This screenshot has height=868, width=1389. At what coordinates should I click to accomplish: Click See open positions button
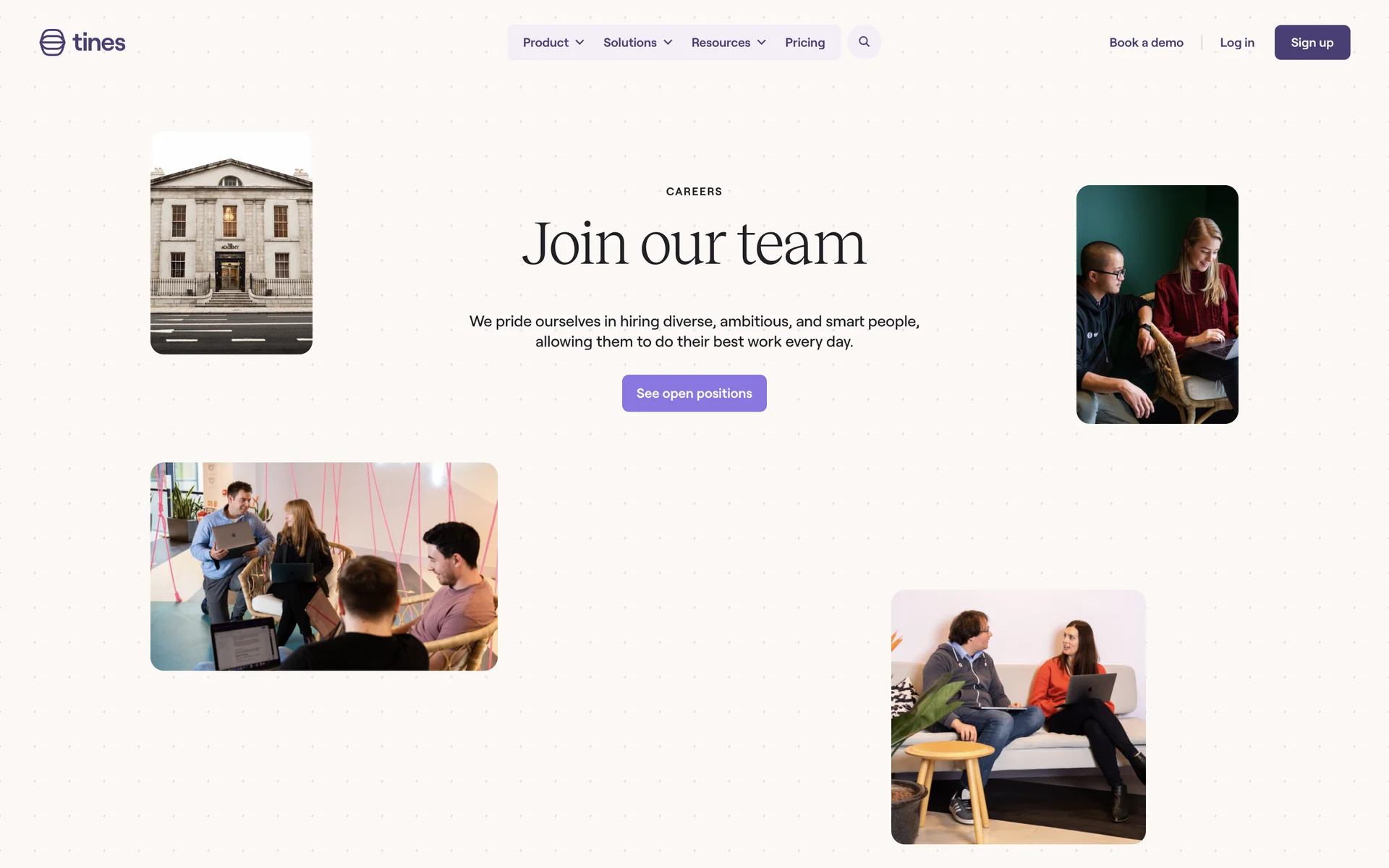pos(694,393)
